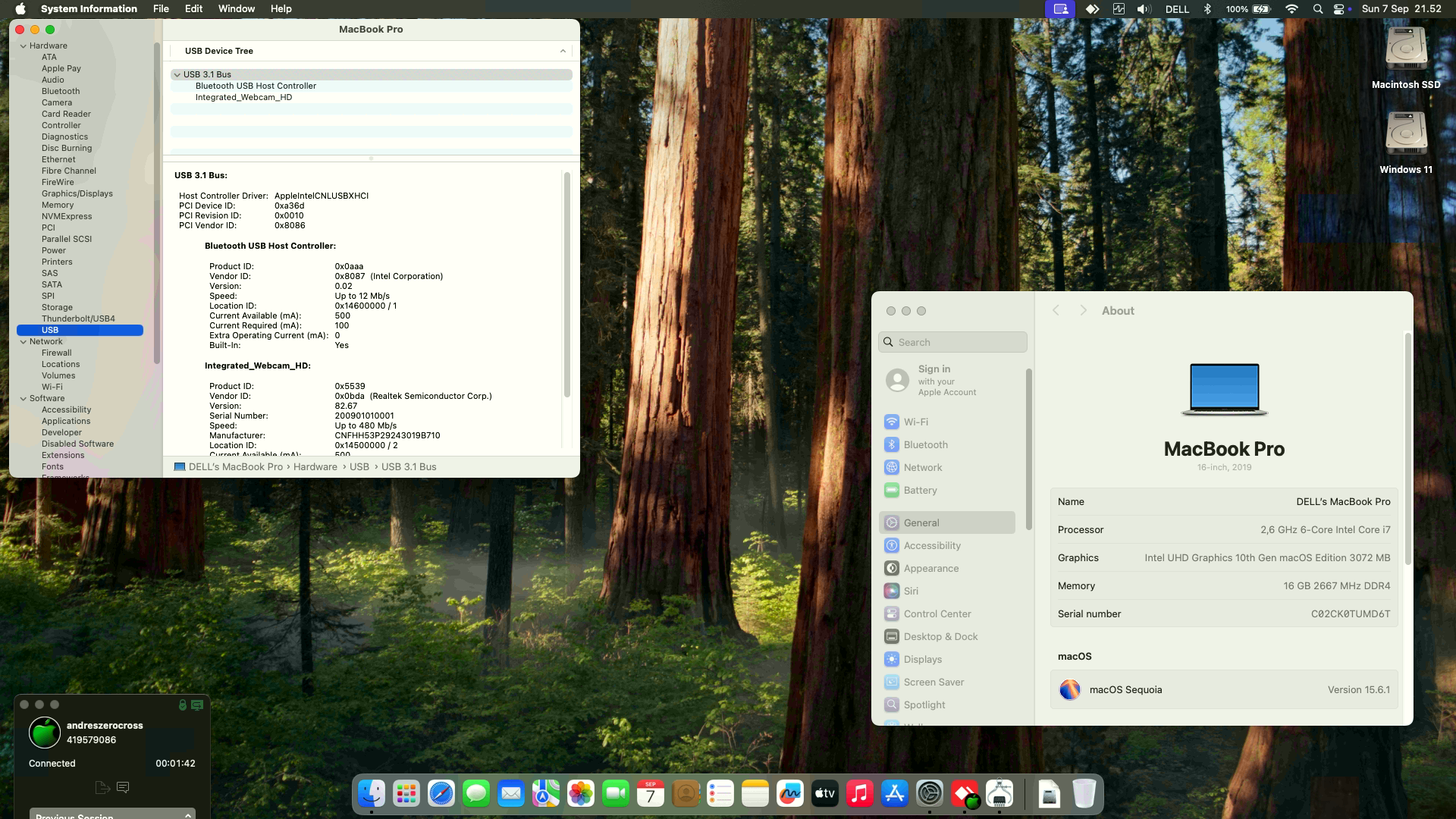Collapse the Network section in the sidebar
The width and height of the screenshot is (1456, 819).
pos(23,342)
